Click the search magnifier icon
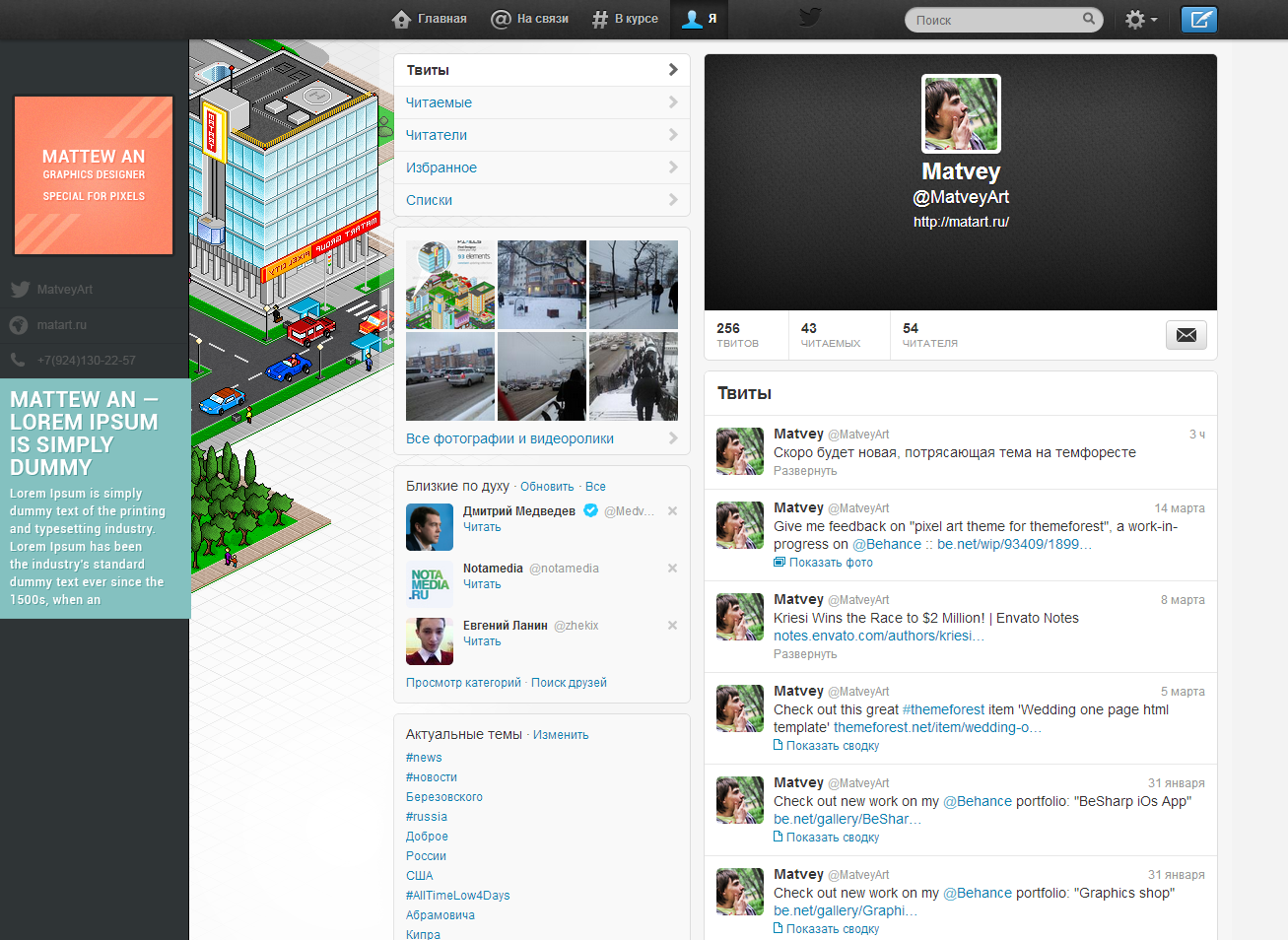 coord(1088,19)
